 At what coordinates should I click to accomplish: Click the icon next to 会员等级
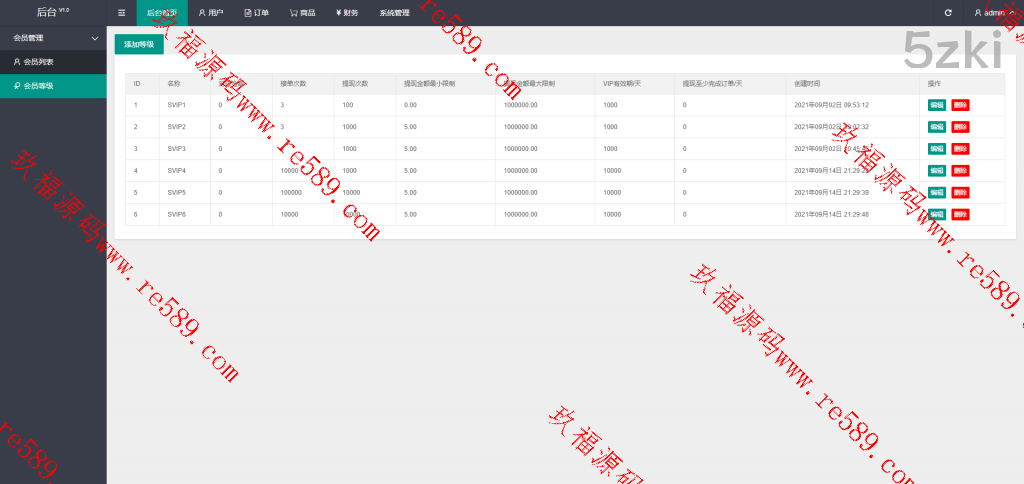click(16, 87)
